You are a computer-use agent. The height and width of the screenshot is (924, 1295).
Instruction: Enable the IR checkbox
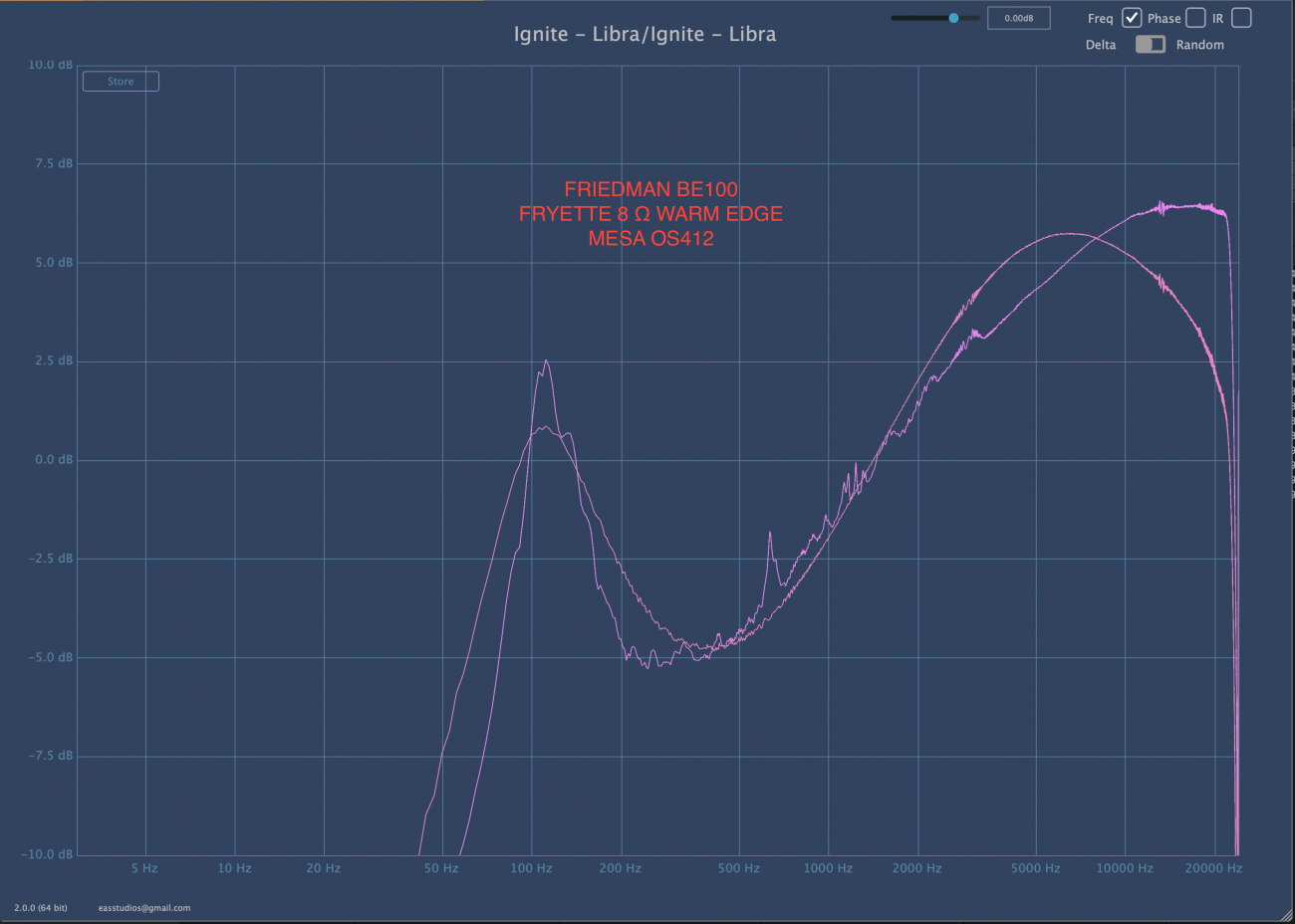pyautogui.click(x=1241, y=18)
